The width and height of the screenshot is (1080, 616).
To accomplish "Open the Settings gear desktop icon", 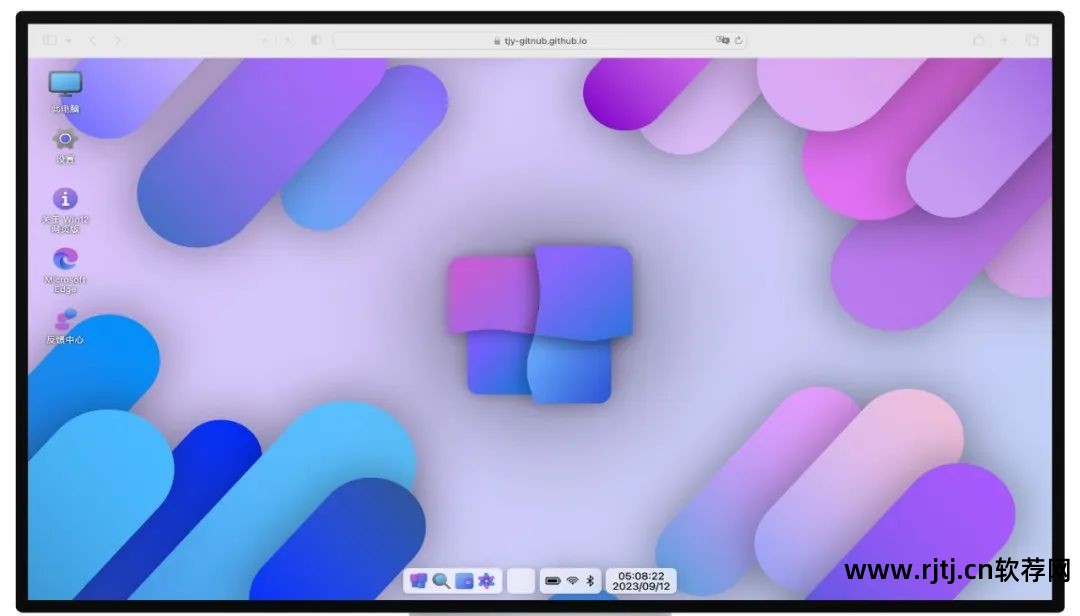I will pos(65,145).
